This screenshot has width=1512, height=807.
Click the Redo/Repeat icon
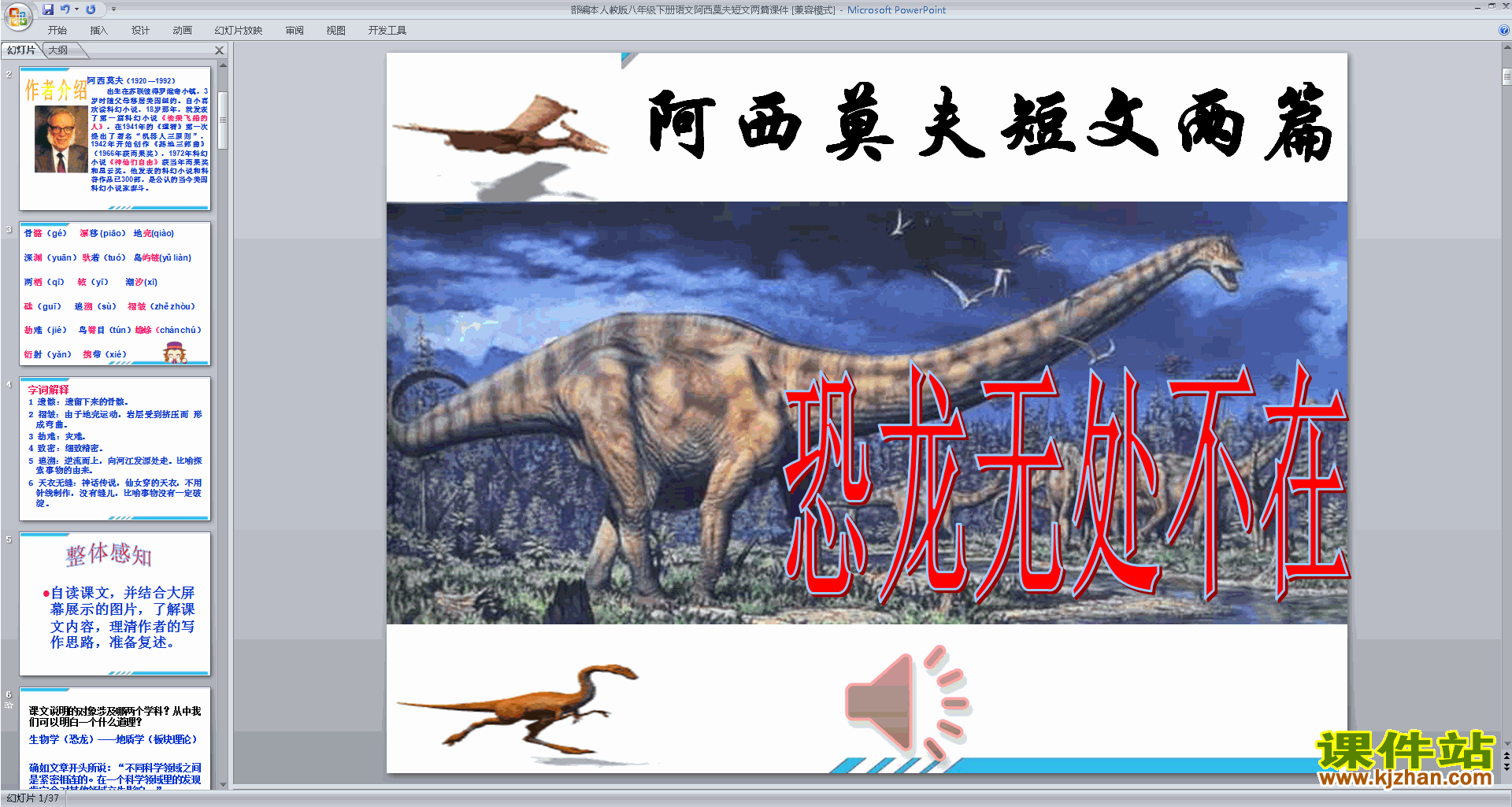pyautogui.click(x=91, y=9)
